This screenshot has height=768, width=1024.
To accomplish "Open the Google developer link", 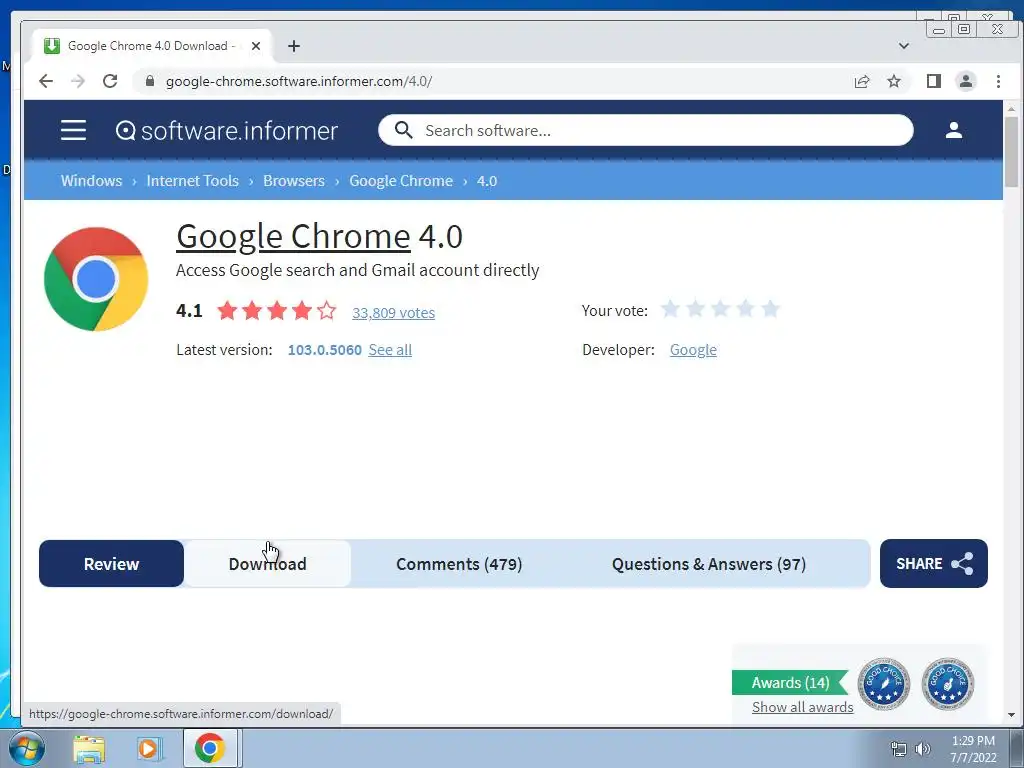I will pyautogui.click(x=693, y=349).
